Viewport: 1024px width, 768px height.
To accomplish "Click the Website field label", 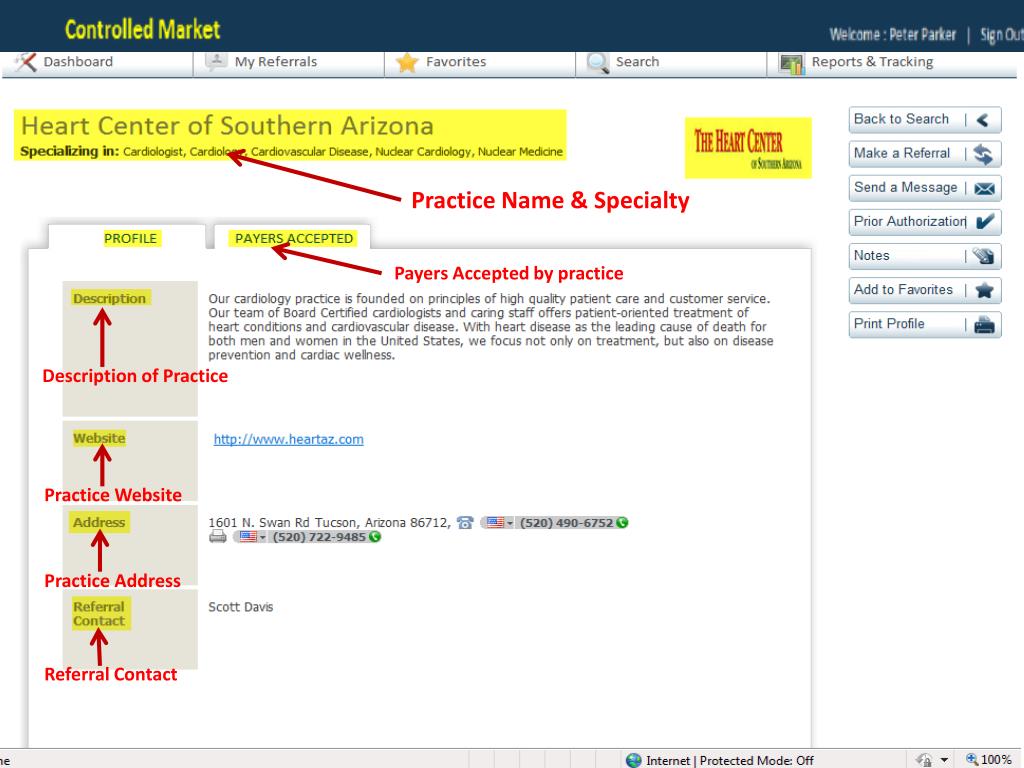I will (x=99, y=438).
